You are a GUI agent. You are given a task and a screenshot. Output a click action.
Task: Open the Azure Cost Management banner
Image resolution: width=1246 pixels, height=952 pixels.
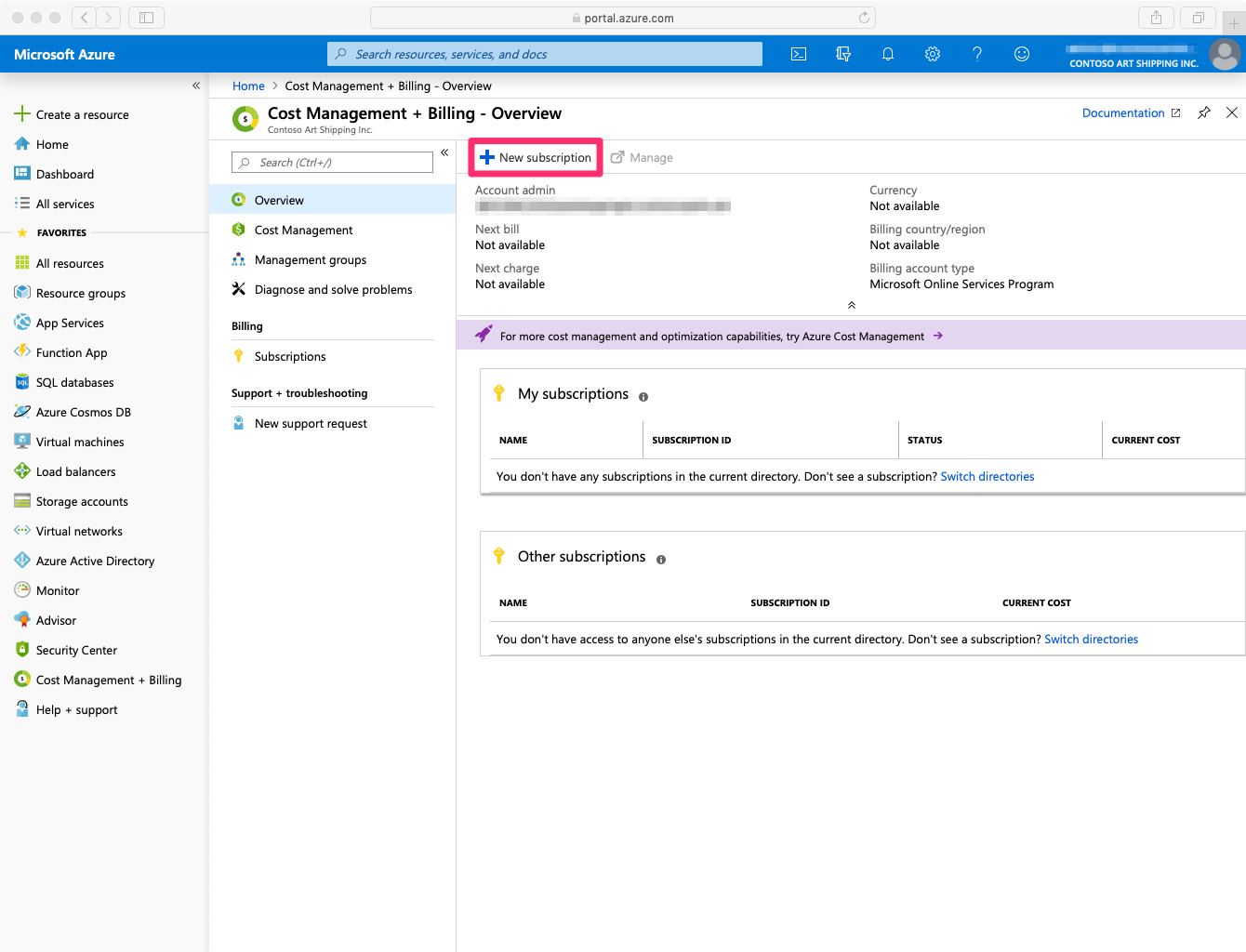[x=851, y=336]
